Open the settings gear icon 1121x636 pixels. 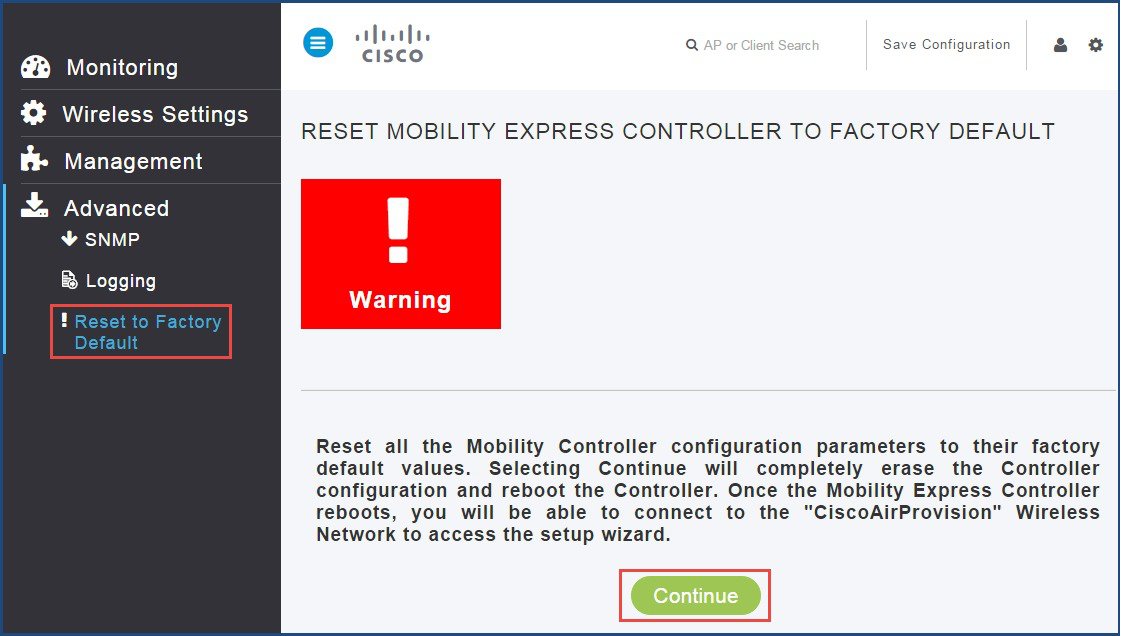(1095, 45)
